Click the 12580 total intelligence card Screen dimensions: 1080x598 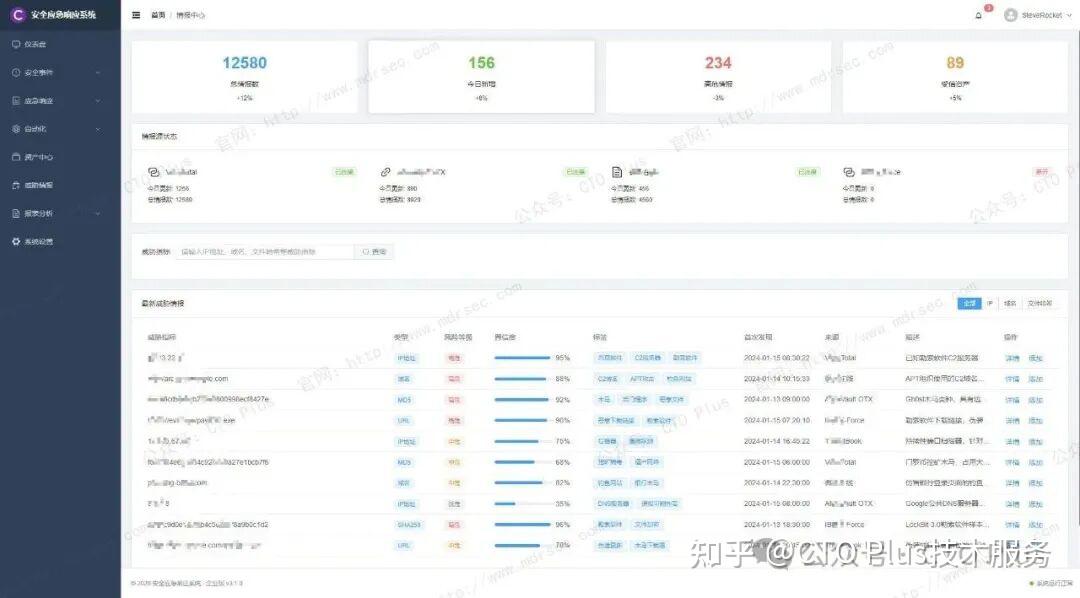(245, 76)
